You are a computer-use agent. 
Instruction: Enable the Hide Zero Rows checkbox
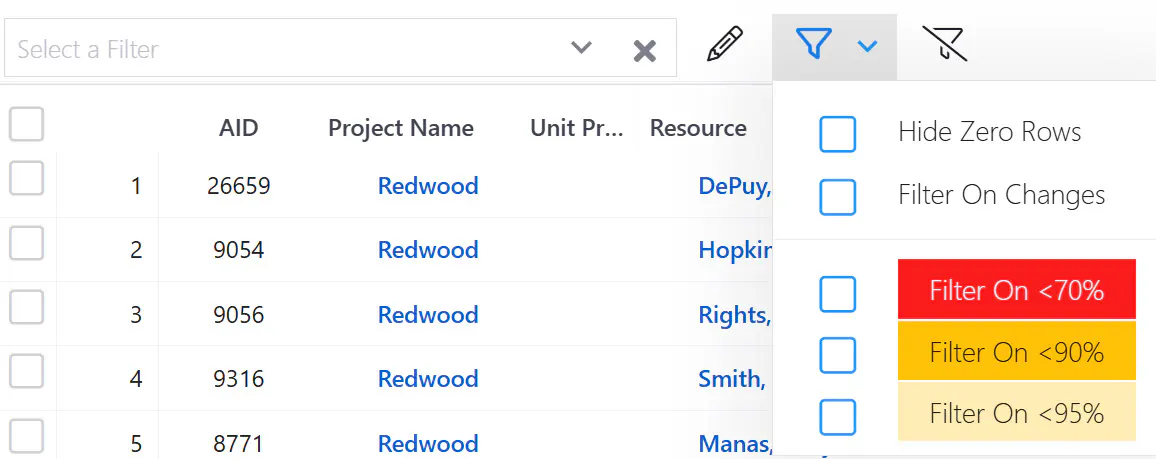(838, 133)
